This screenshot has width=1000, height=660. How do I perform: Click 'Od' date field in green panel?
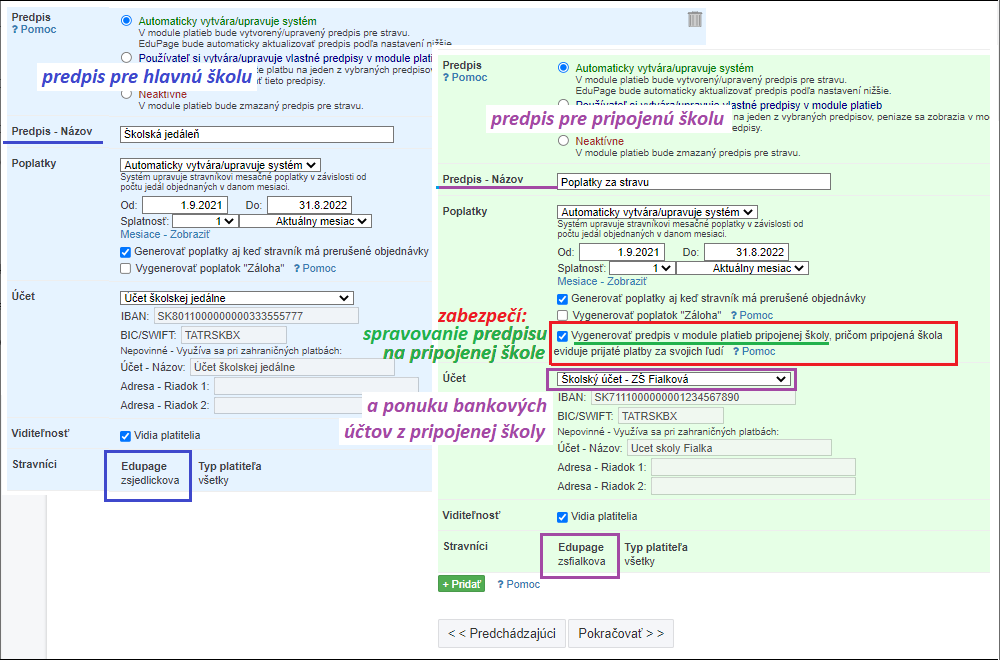point(622,252)
